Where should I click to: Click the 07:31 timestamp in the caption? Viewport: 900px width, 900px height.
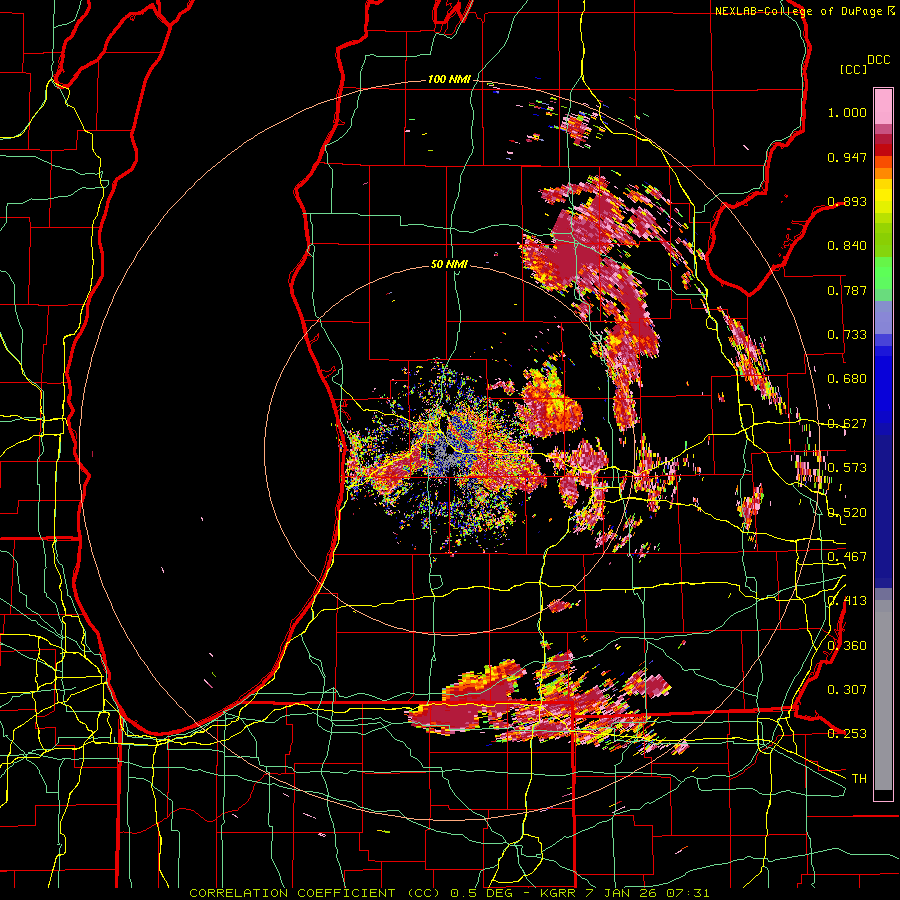pos(690,893)
